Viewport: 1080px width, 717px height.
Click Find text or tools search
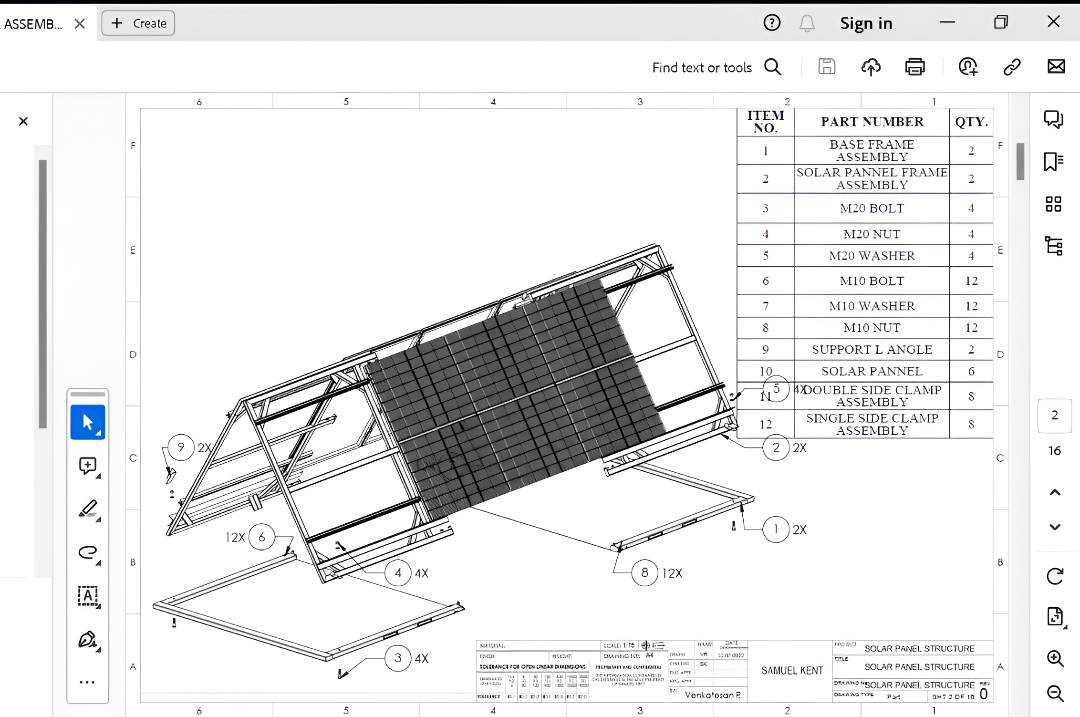coord(716,67)
